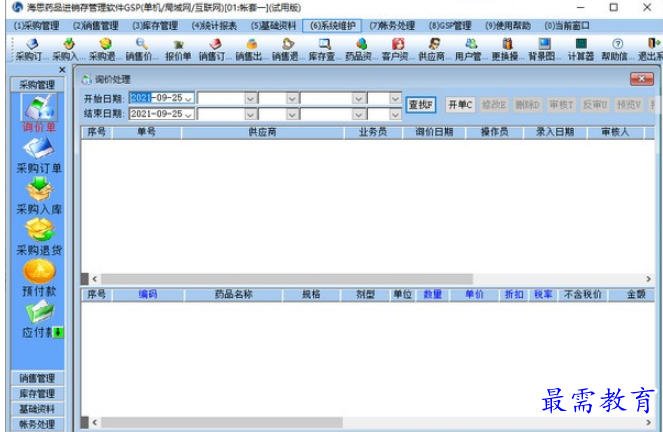Click the 询价日期 column header
This screenshot has width=663, height=432.
[x=434, y=132]
